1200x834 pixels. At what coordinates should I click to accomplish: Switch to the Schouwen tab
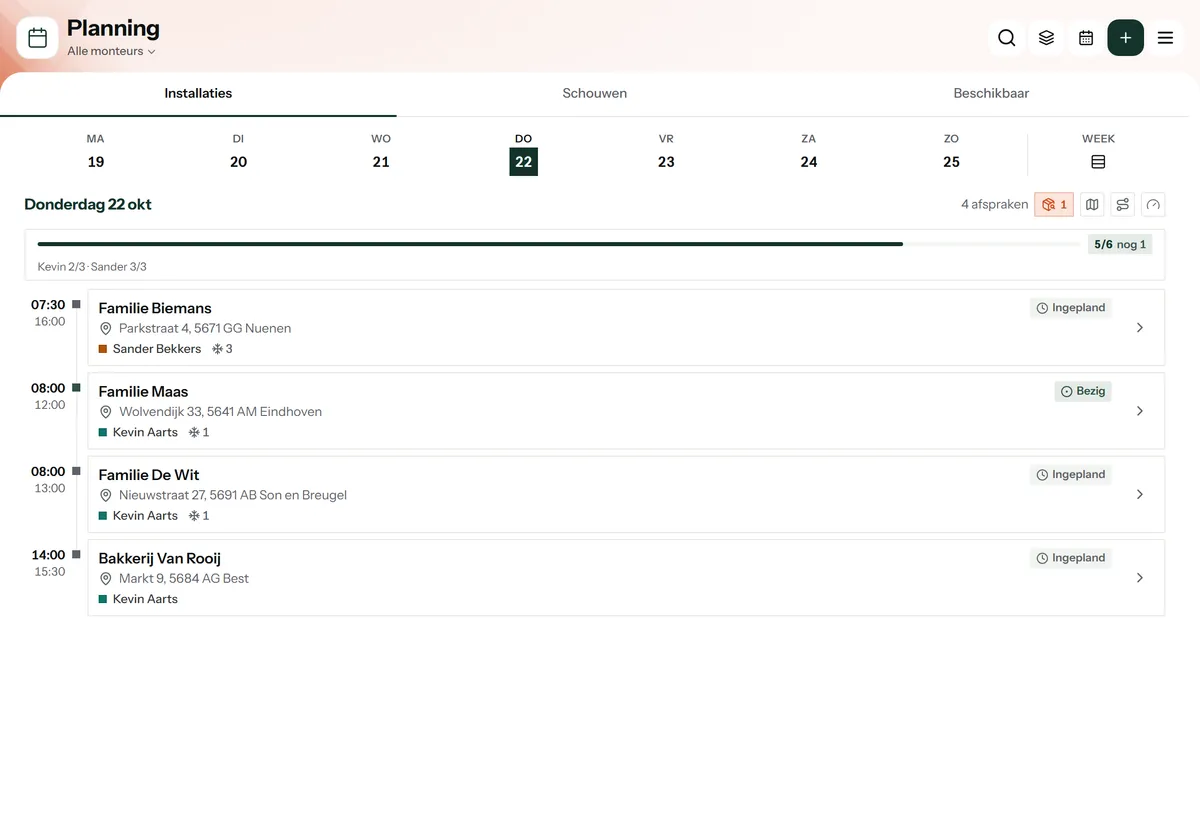pyautogui.click(x=595, y=94)
